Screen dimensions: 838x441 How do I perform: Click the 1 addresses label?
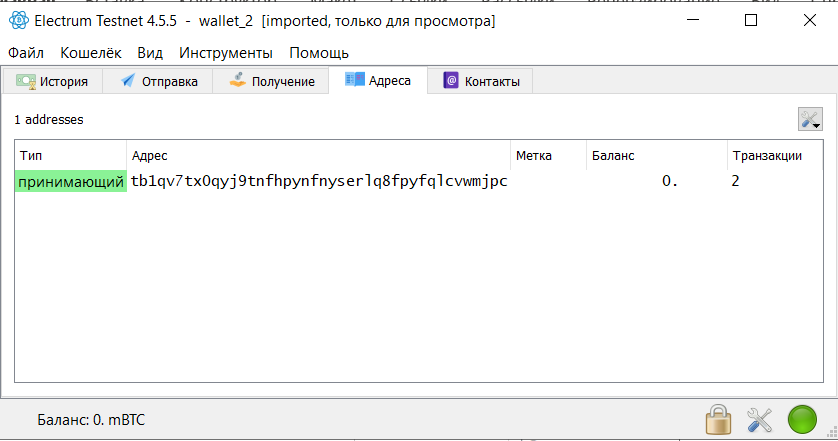[49, 120]
